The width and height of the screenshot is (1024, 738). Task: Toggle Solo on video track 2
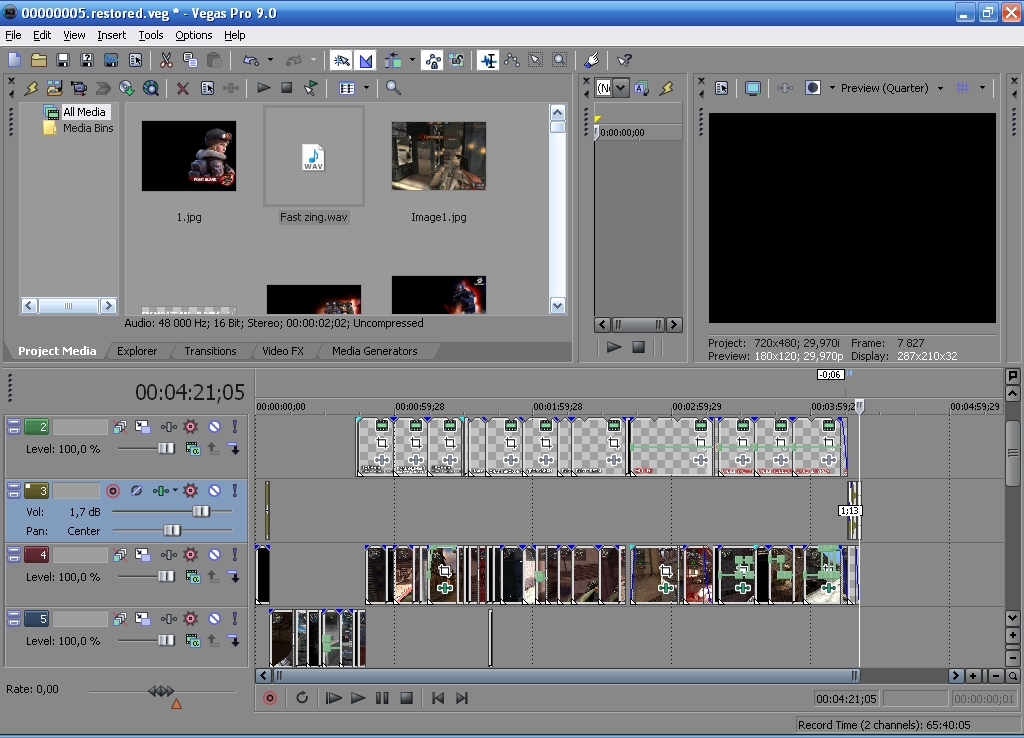(x=234, y=427)
